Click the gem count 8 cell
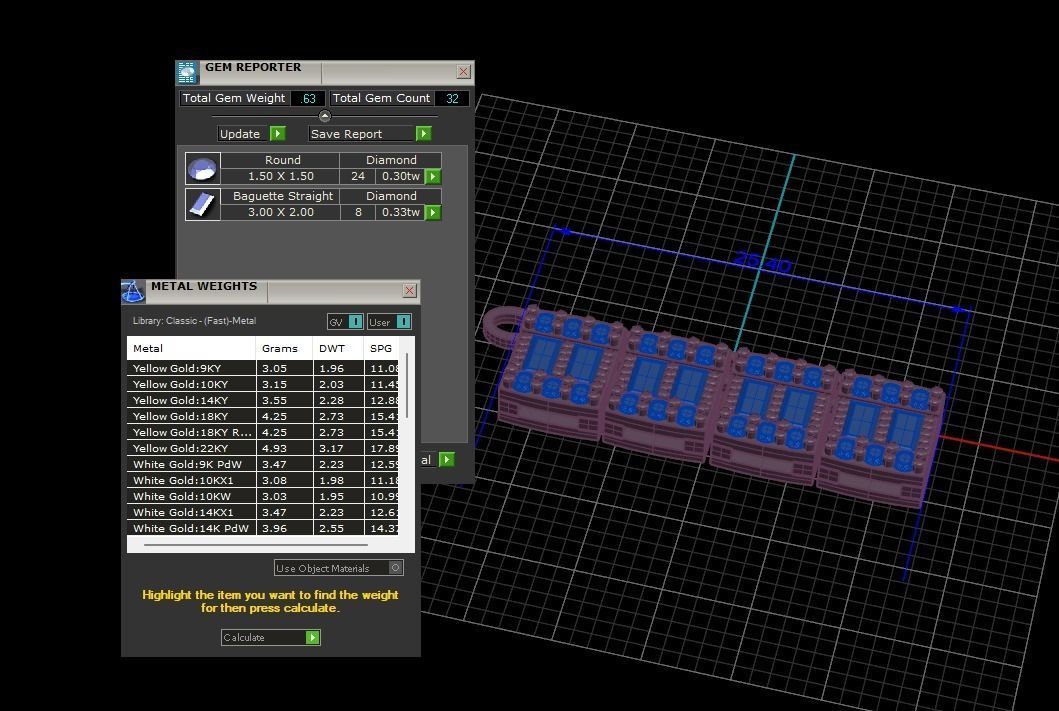The height and width of the screenshot is (711, 1059). coord(358,212)
